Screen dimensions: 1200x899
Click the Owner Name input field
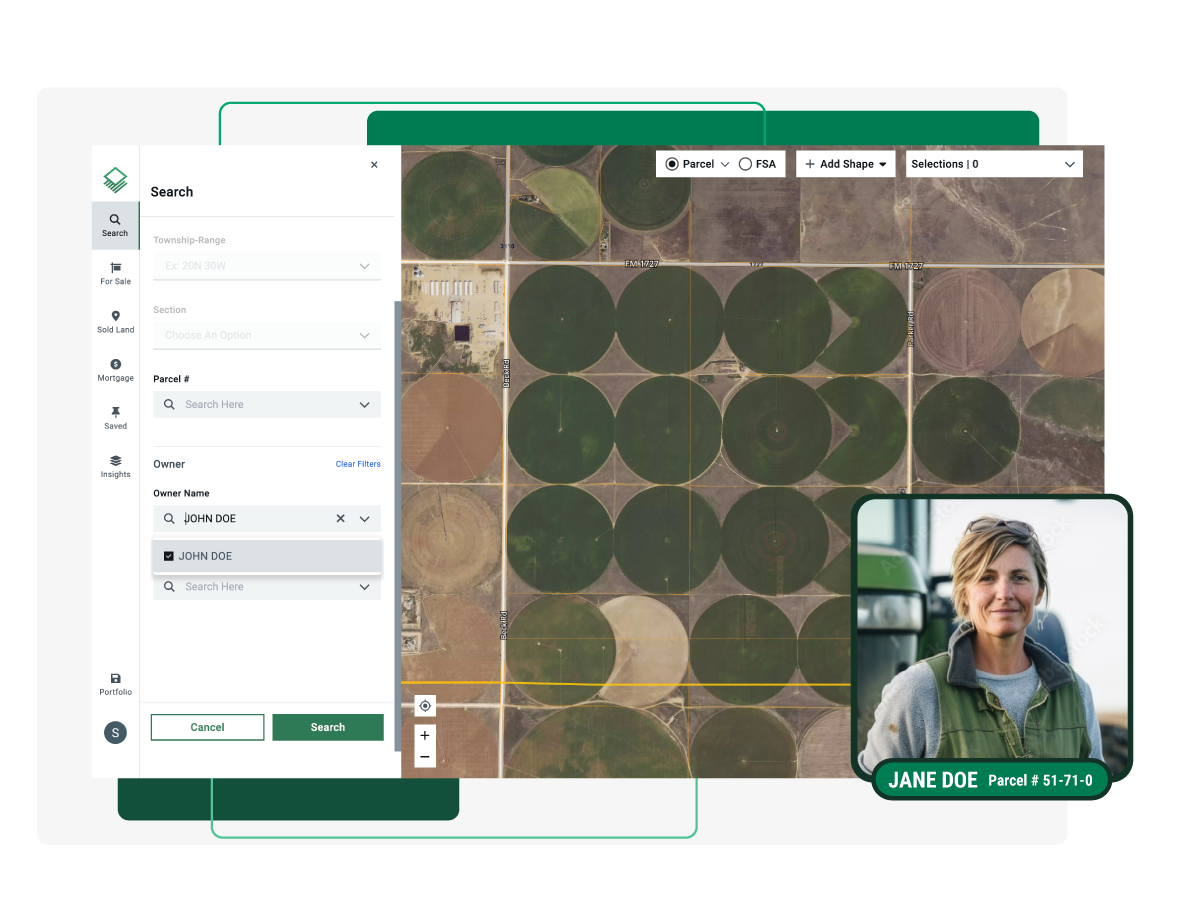click(255, 519)
